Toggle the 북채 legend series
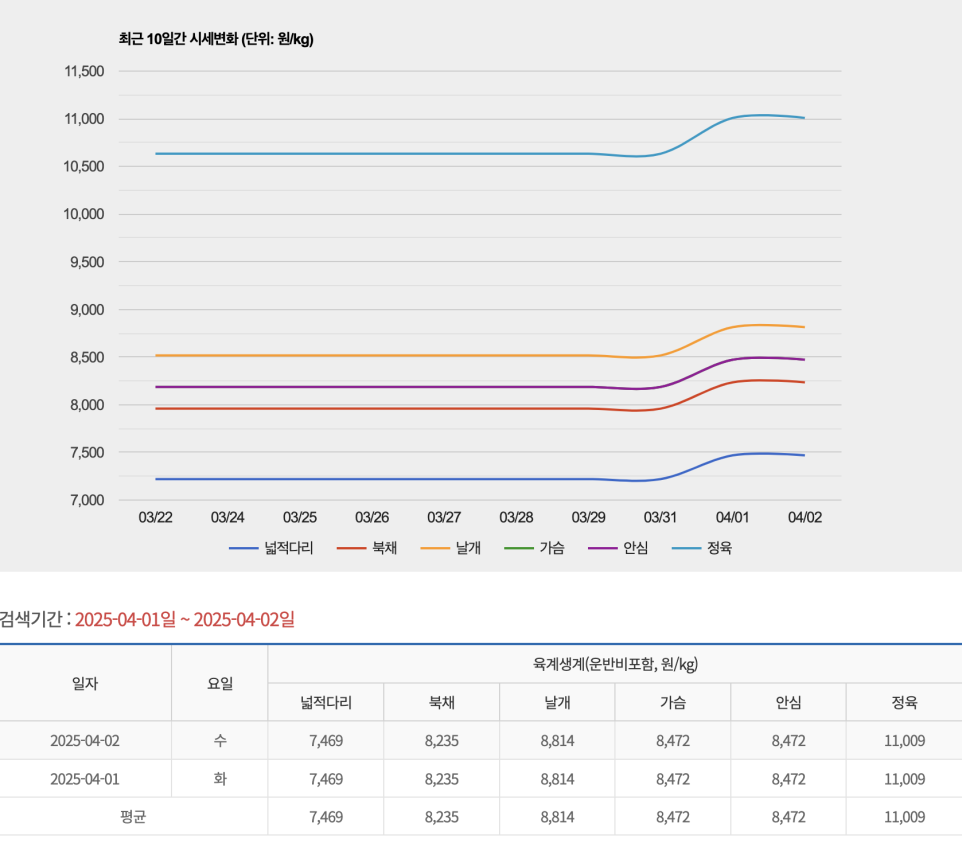The width and height of the screenshot is (966, 843). (367, 548)
